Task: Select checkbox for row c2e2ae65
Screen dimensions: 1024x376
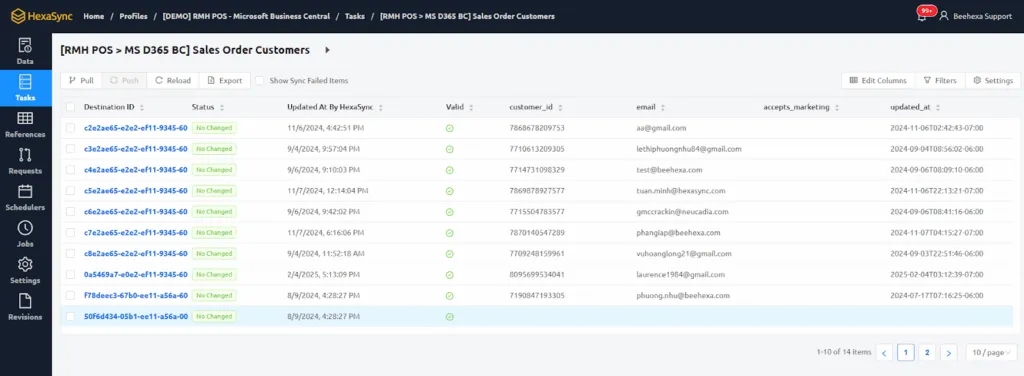Action: coord(71,128)
